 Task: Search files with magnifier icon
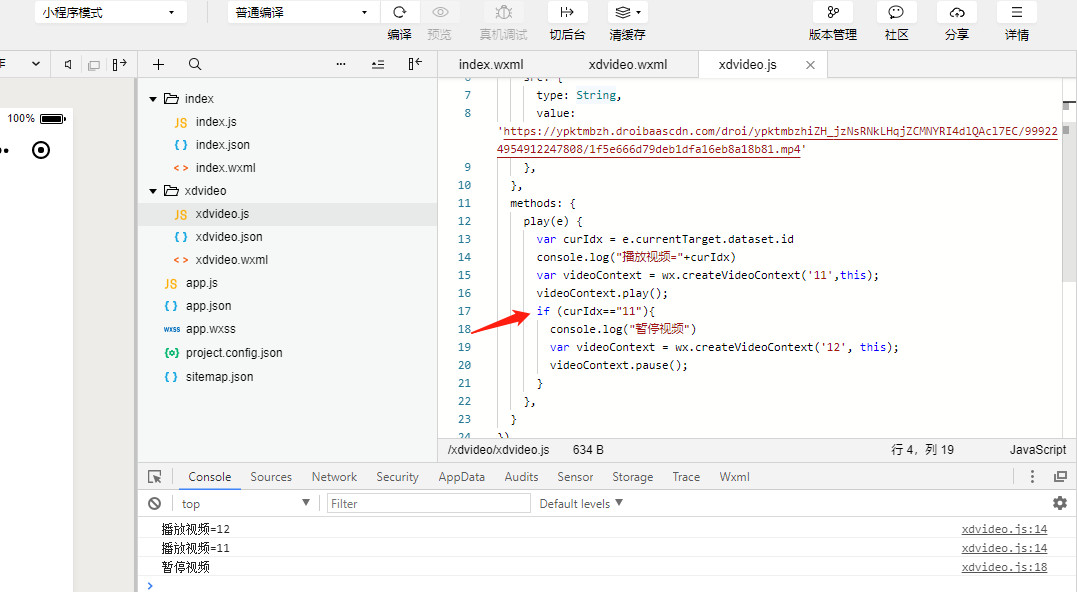(x=195, y=64)
